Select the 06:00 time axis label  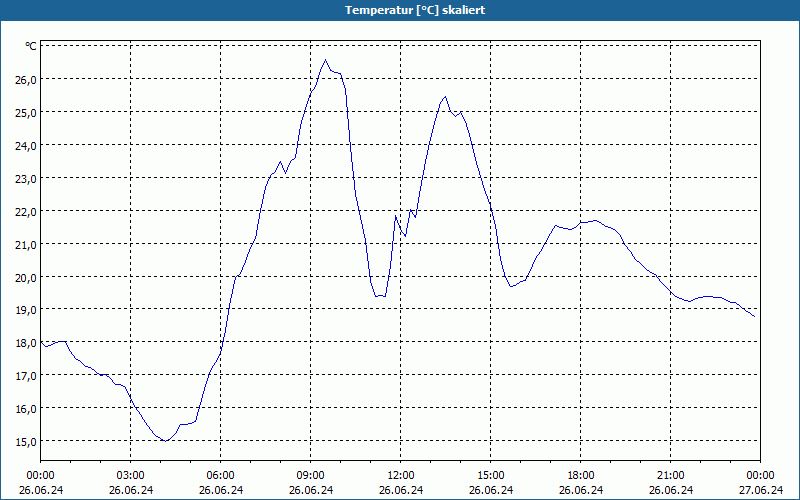(220, 476)
